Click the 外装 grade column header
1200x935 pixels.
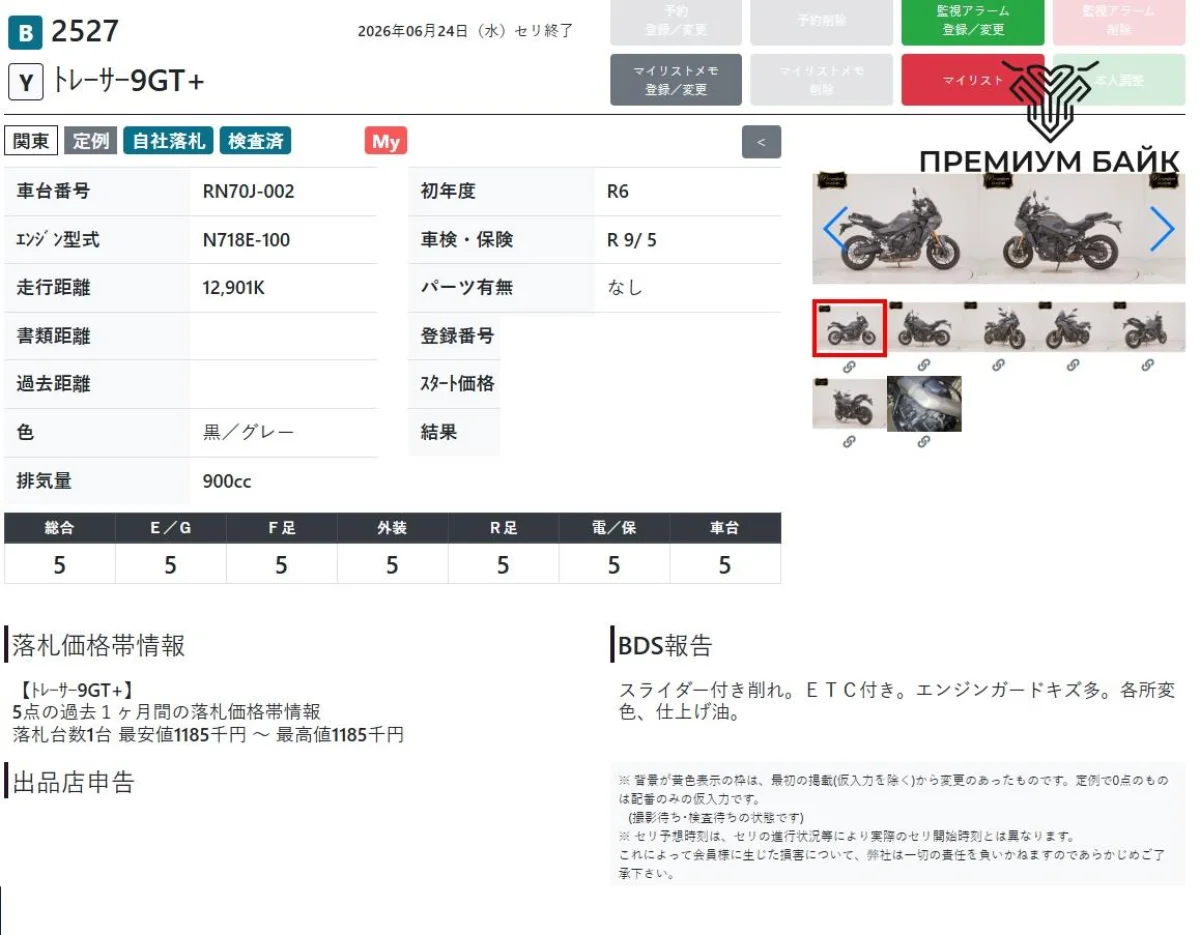393,528
